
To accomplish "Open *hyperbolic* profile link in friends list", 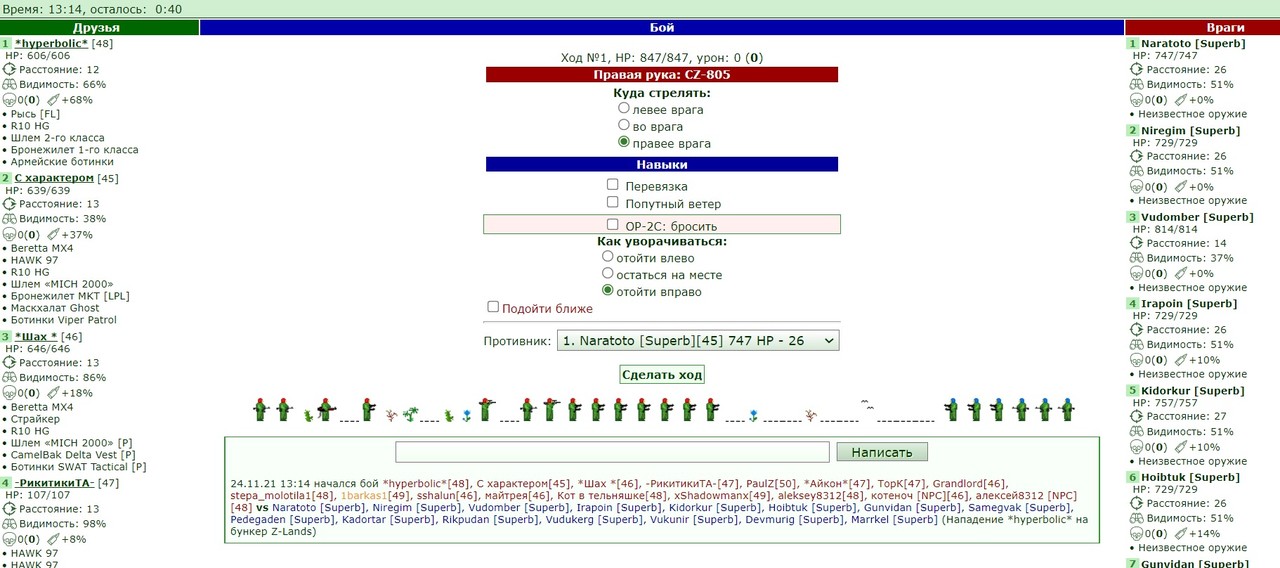I will (52, 44).
